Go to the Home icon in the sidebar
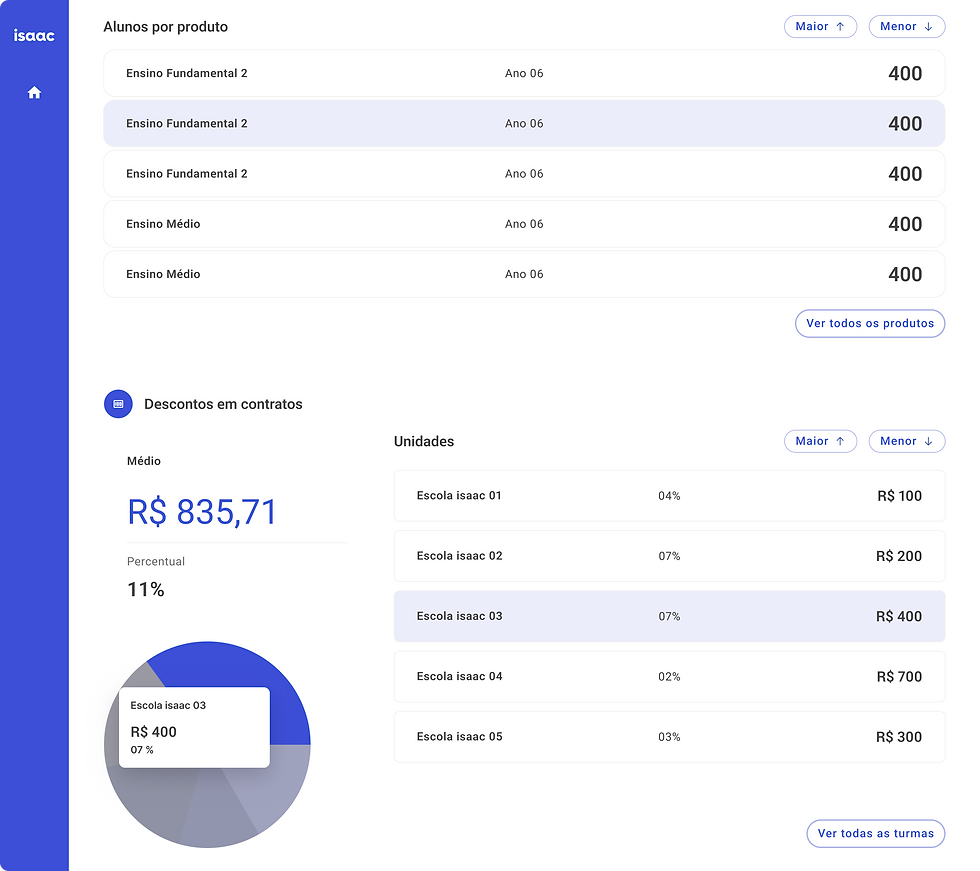 click(34, 93)
